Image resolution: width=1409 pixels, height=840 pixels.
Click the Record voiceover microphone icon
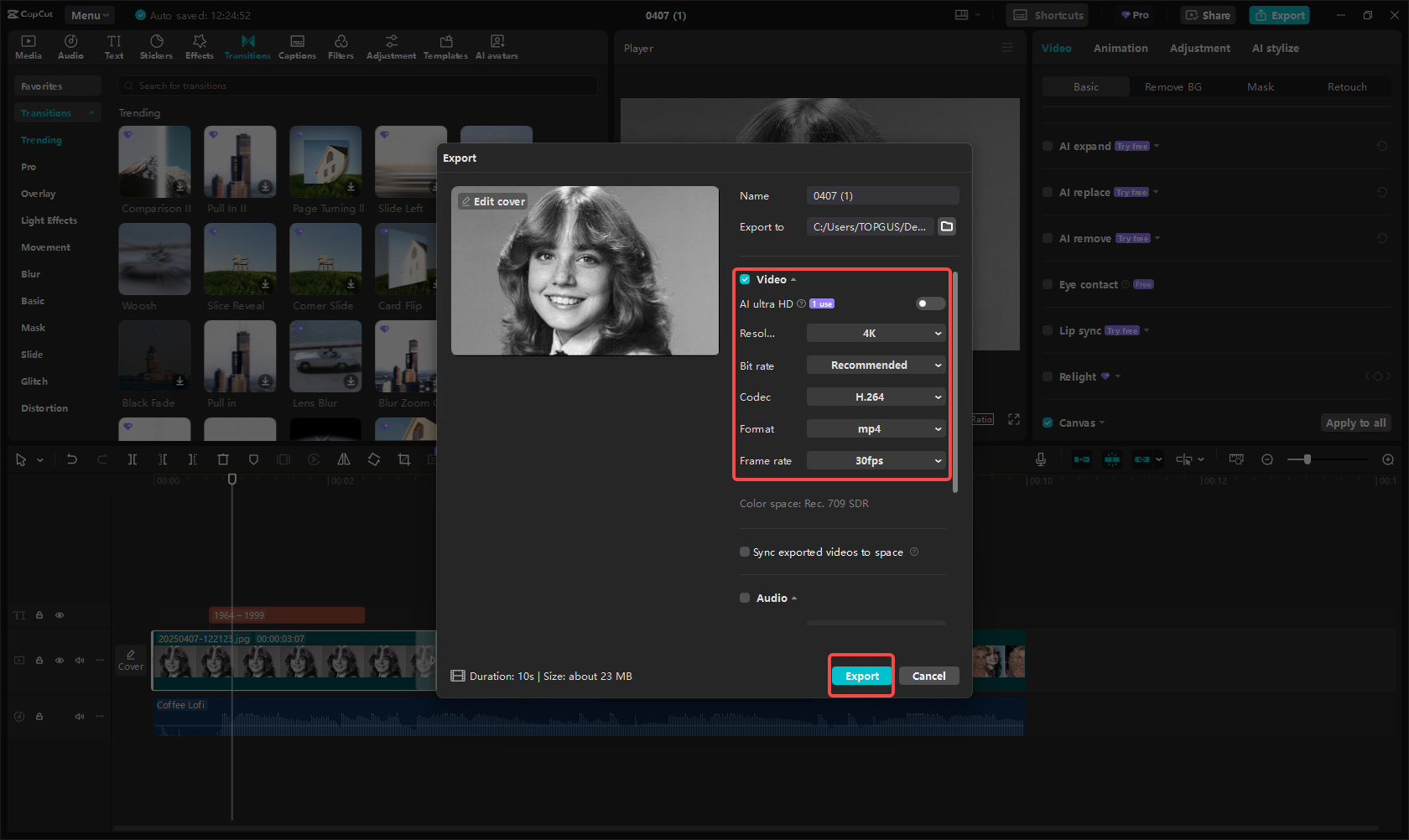coord(1041,459)
